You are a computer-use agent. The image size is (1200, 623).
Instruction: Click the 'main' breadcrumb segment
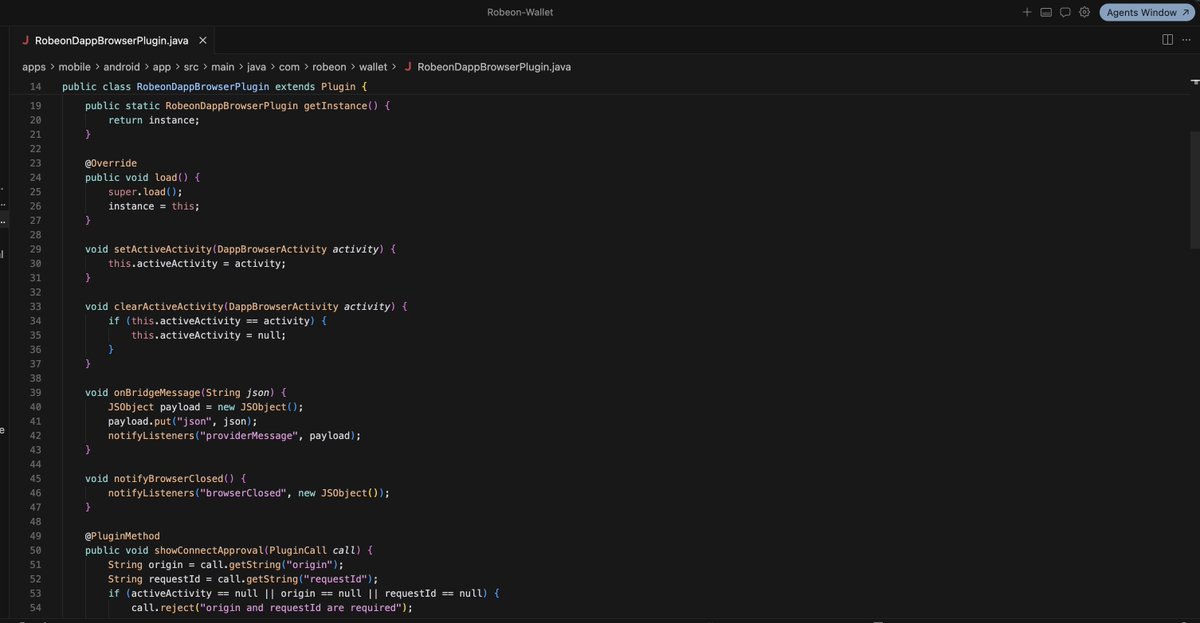tap(223, 67)
